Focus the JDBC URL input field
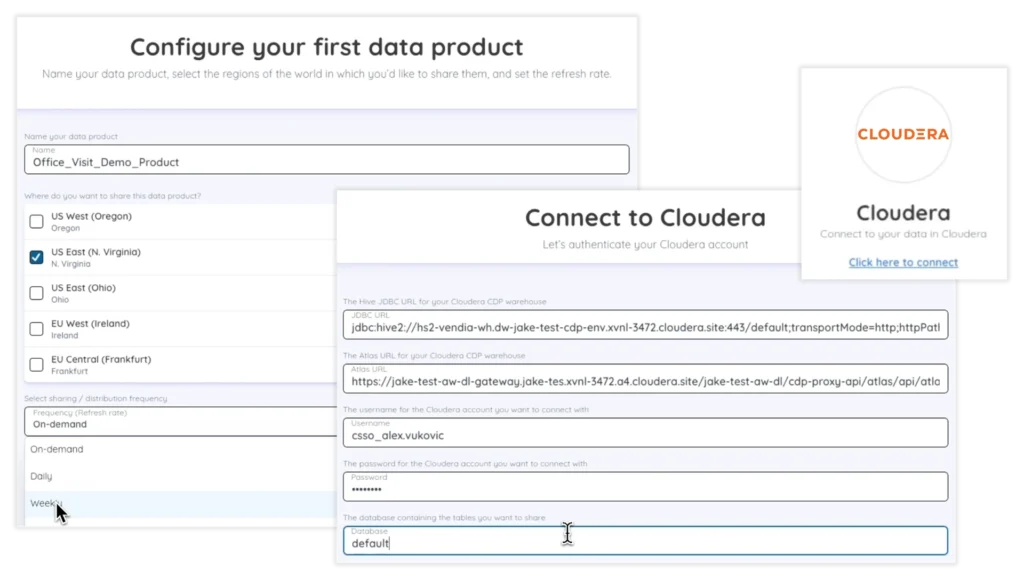 click(x=645, y=325)
